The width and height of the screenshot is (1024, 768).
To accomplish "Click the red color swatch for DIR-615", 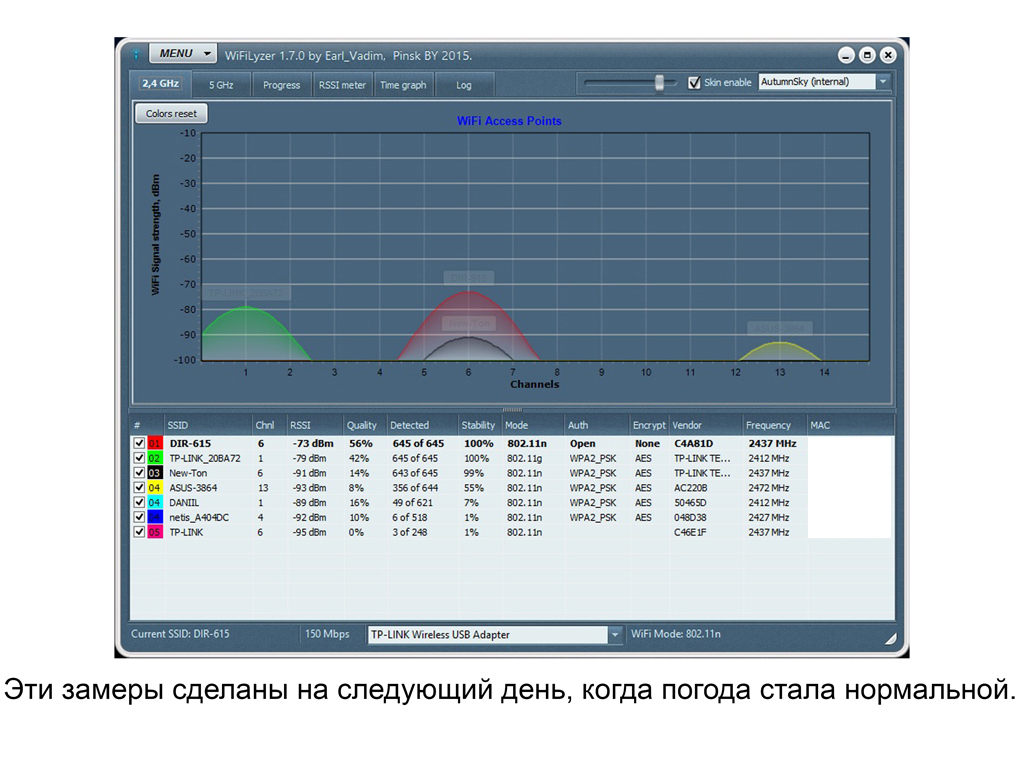I will tap(154, 443).
